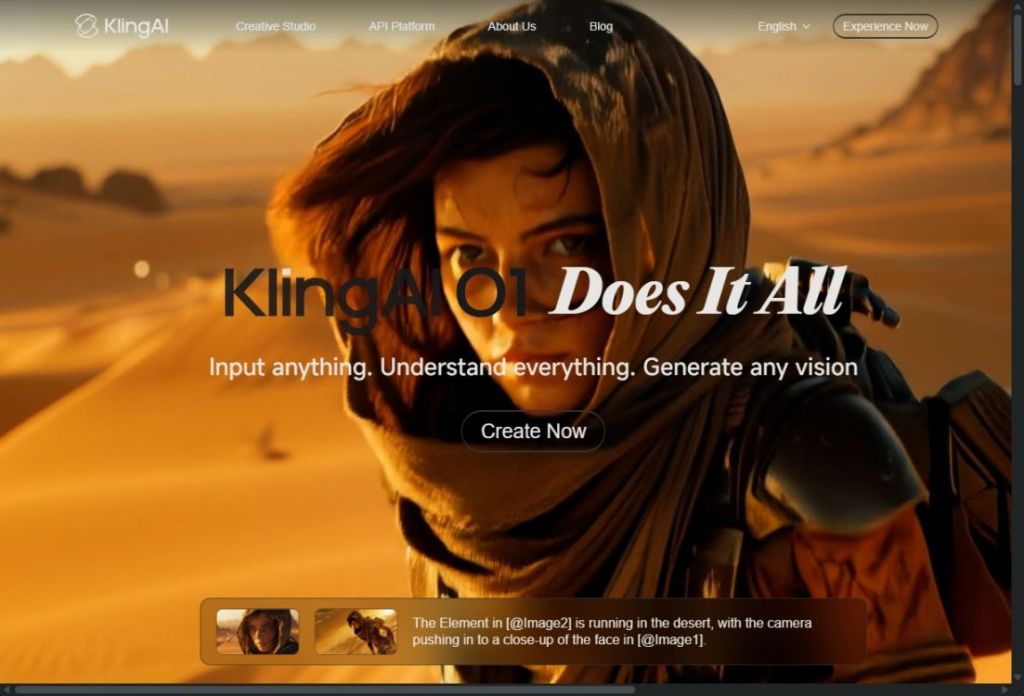The height and width of the screenshot is (696, 1024).
Task: Open the Blog page
Action: pyautogui.click(x=600, y=27)
